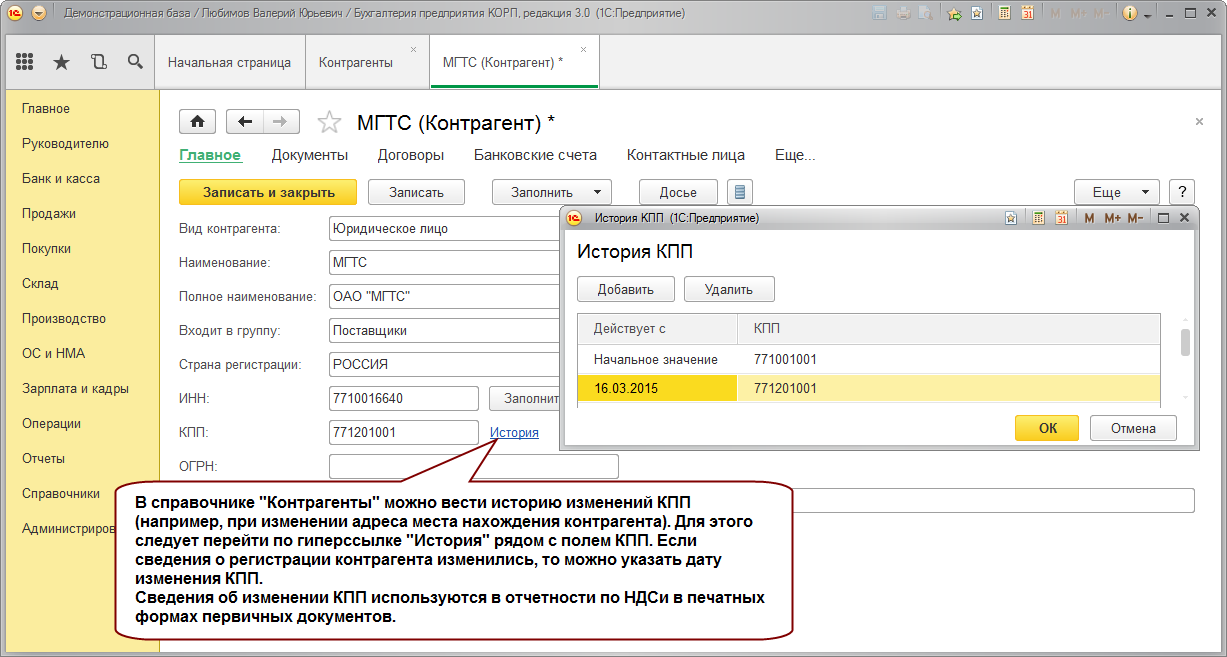
Task: Open calculator icon in История КПП titlebar
Action: (1038, 217)
